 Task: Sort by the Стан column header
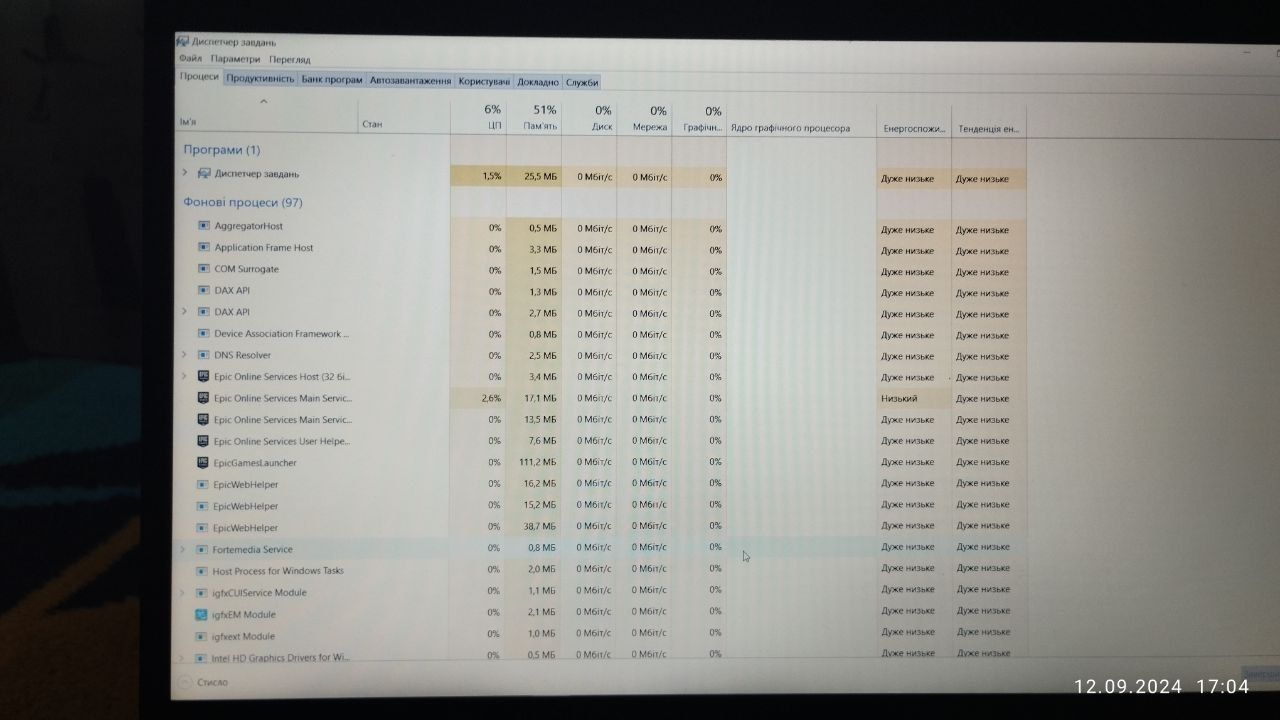tap(404, 116)
